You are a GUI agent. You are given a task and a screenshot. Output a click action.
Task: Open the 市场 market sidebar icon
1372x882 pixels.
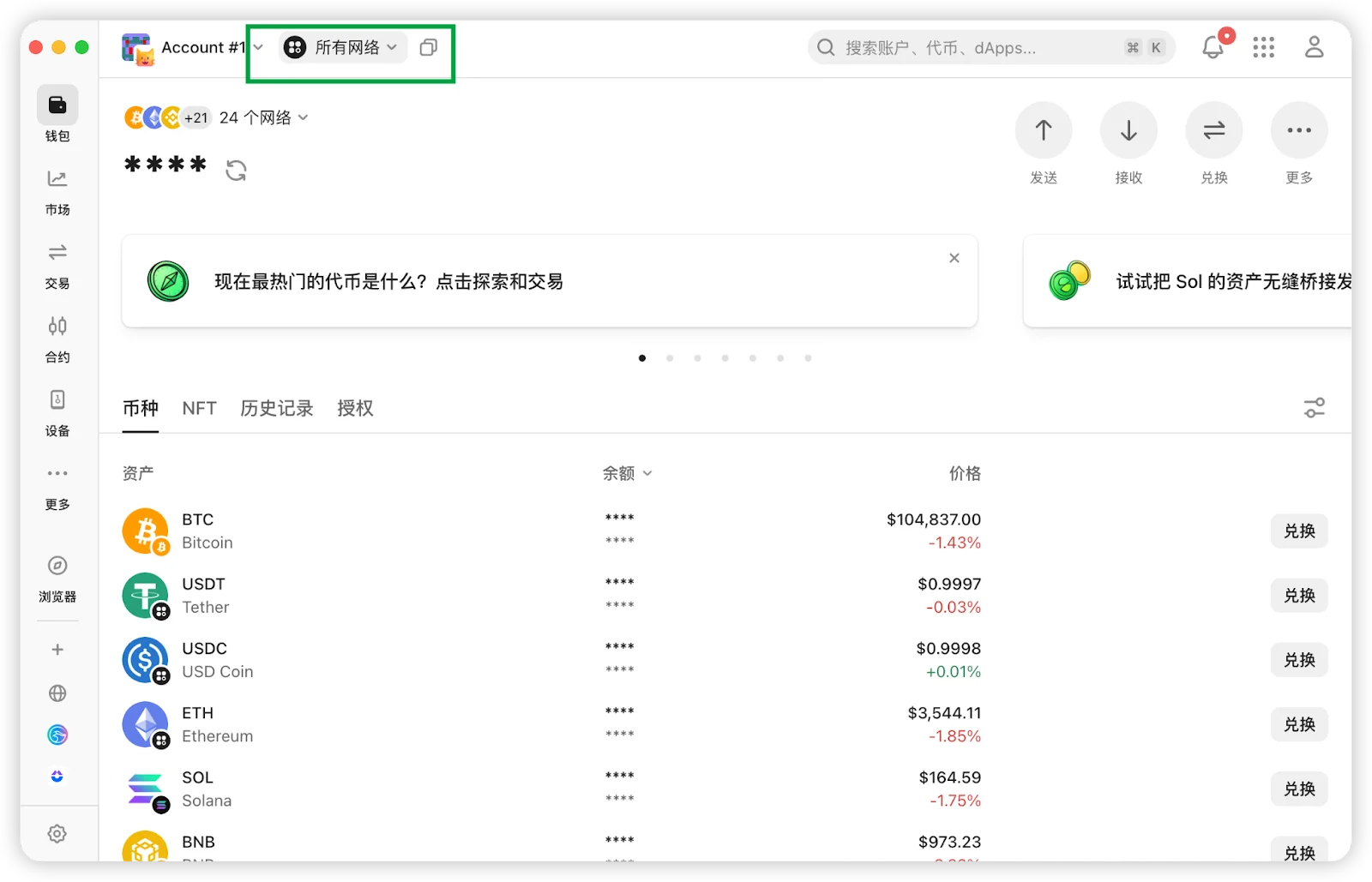(x=57, y=179)
